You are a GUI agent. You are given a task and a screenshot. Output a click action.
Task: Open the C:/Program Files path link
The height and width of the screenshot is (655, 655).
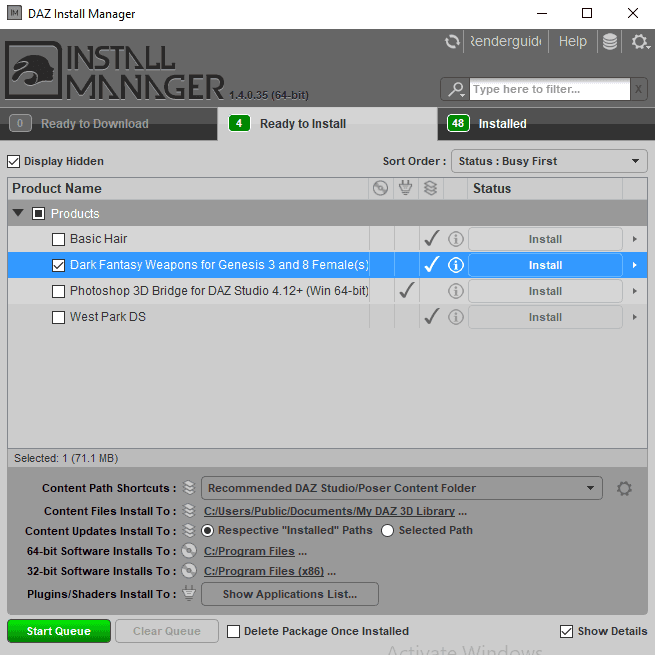(249, 551)
